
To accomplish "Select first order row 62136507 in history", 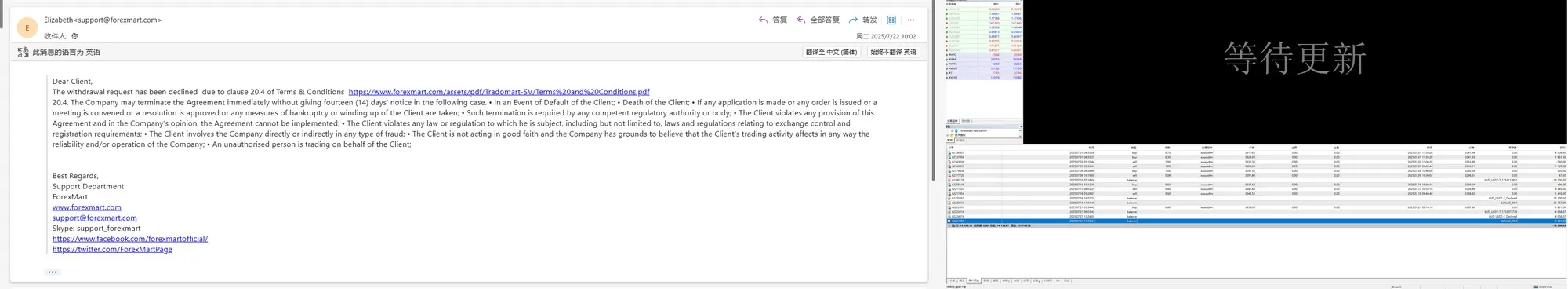I will (x=1256, y=152).
